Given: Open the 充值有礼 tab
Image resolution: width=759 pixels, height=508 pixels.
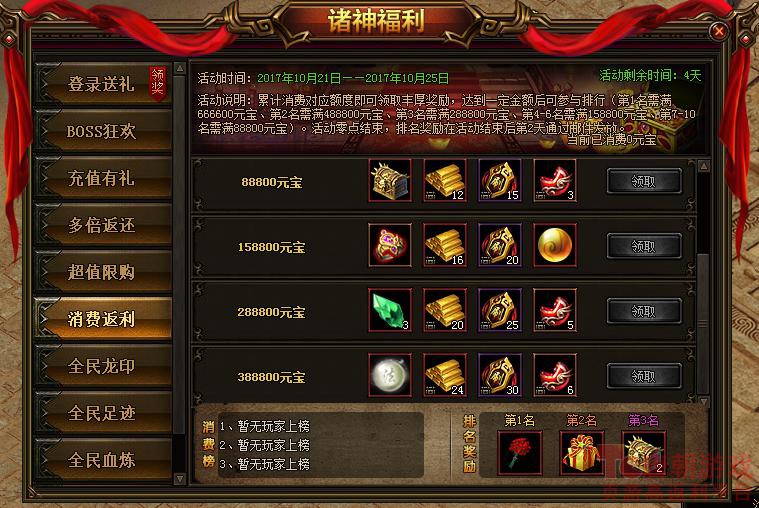Looking at the screenshot, I should click(x=103, y=178).
